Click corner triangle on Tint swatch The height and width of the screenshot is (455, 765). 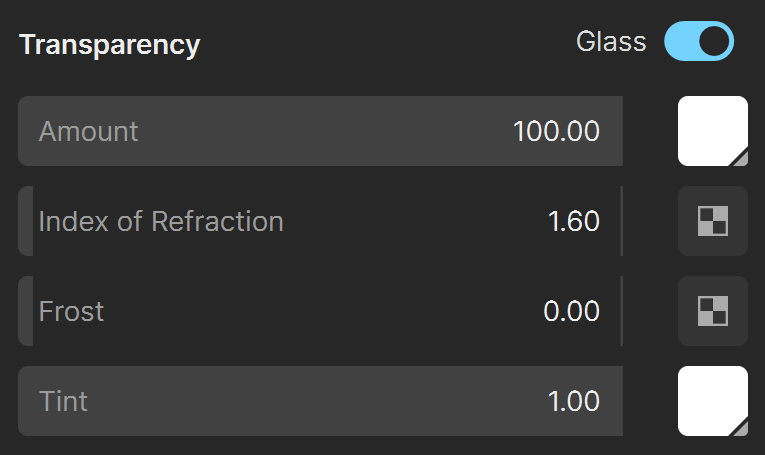[740, 428]
